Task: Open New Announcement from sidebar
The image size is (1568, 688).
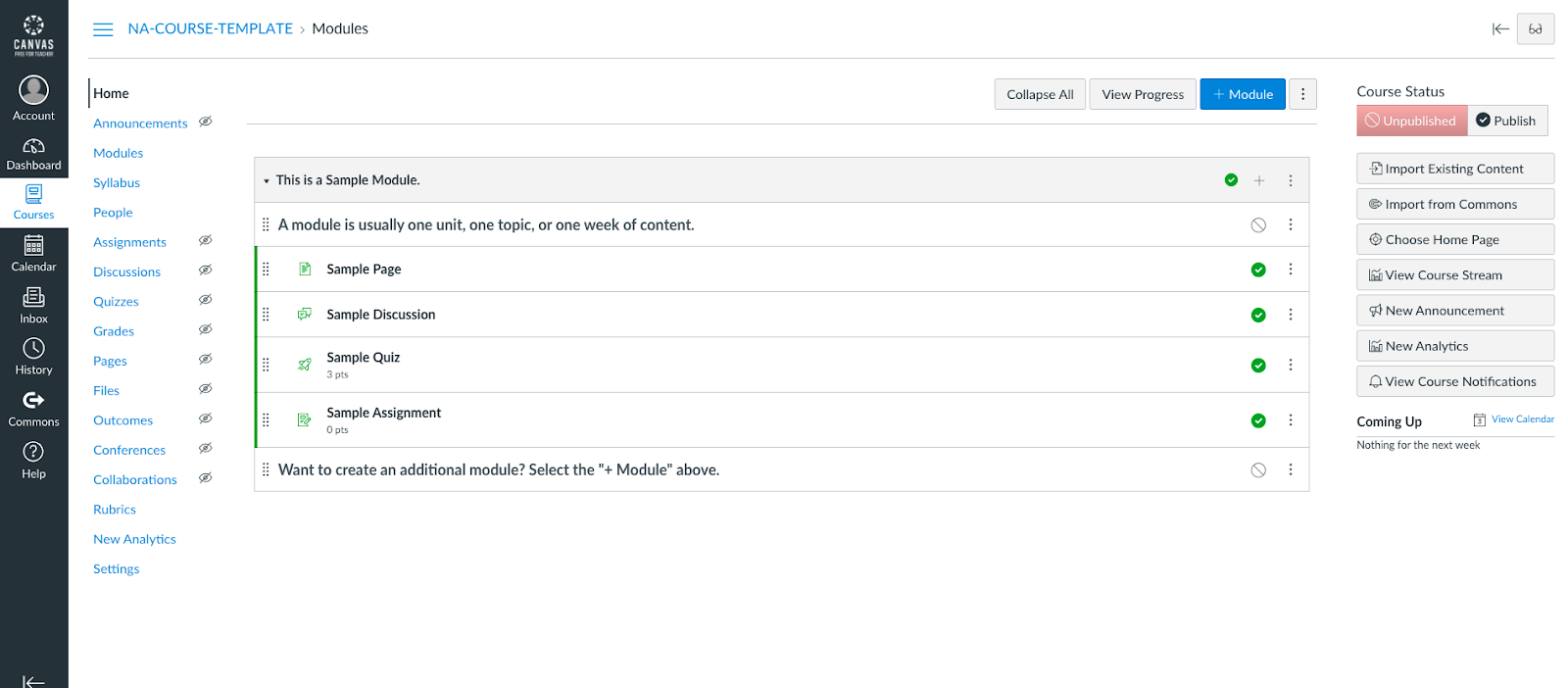Action: [1455, 311]
